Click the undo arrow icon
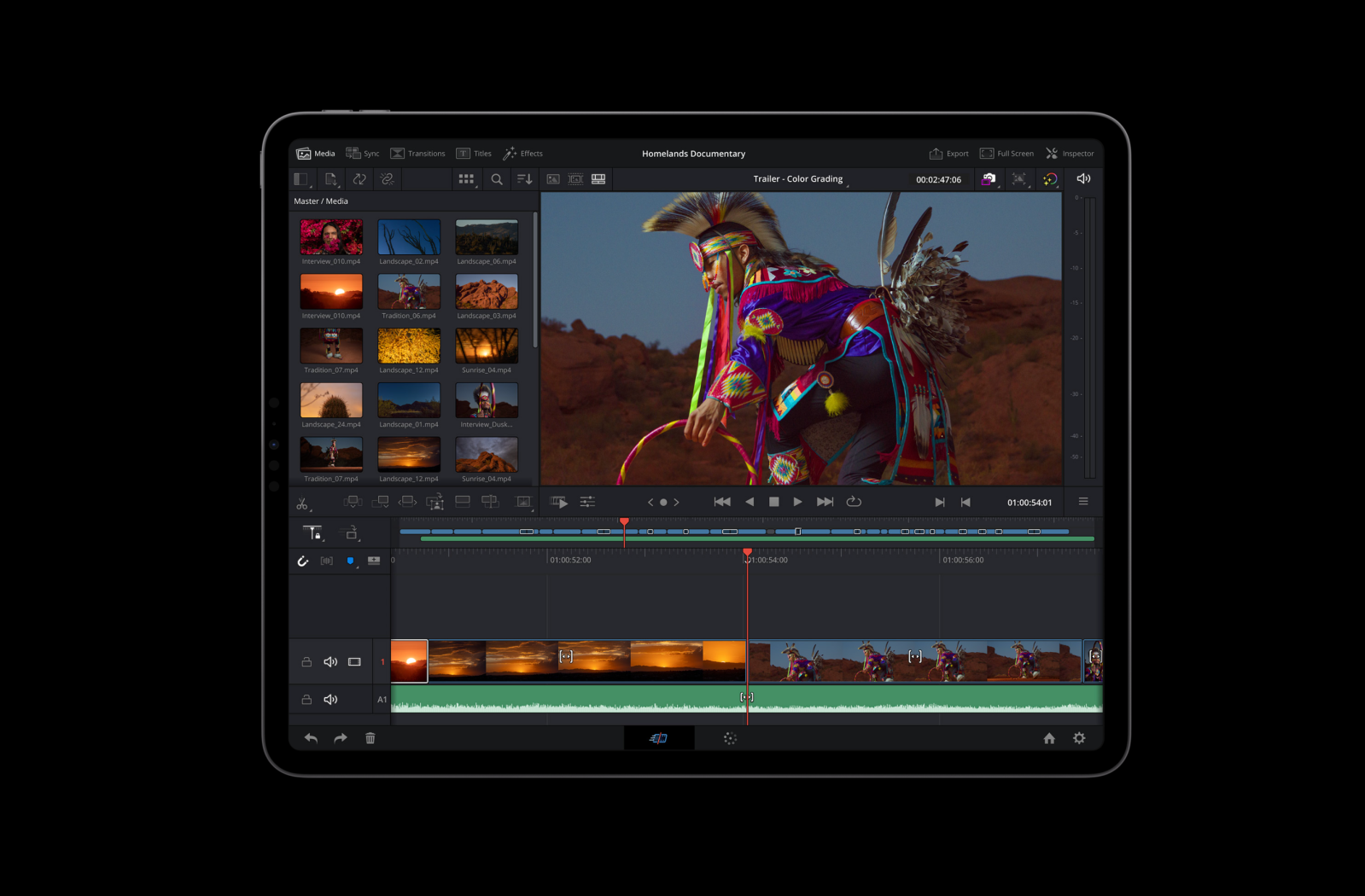Viewport: 1365px width, 896px height. point(311,738)
